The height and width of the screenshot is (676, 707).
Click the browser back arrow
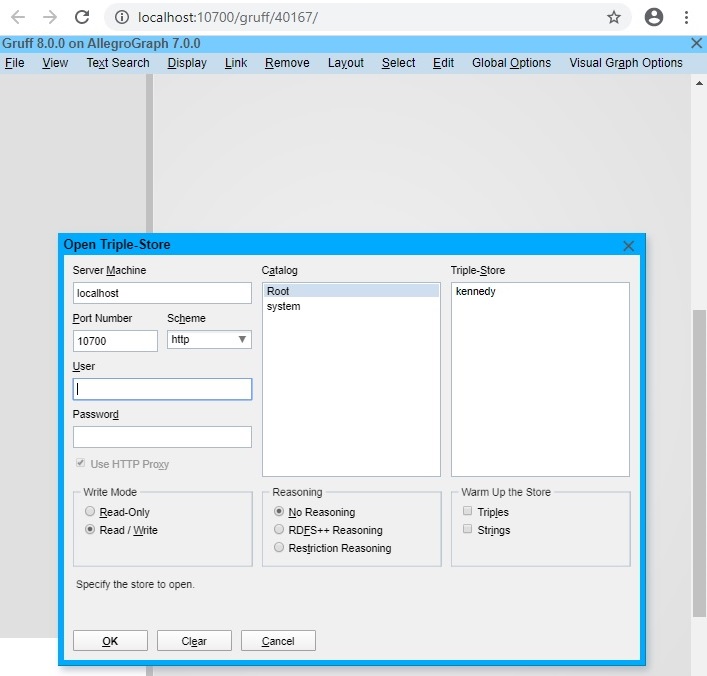[18, 17]
